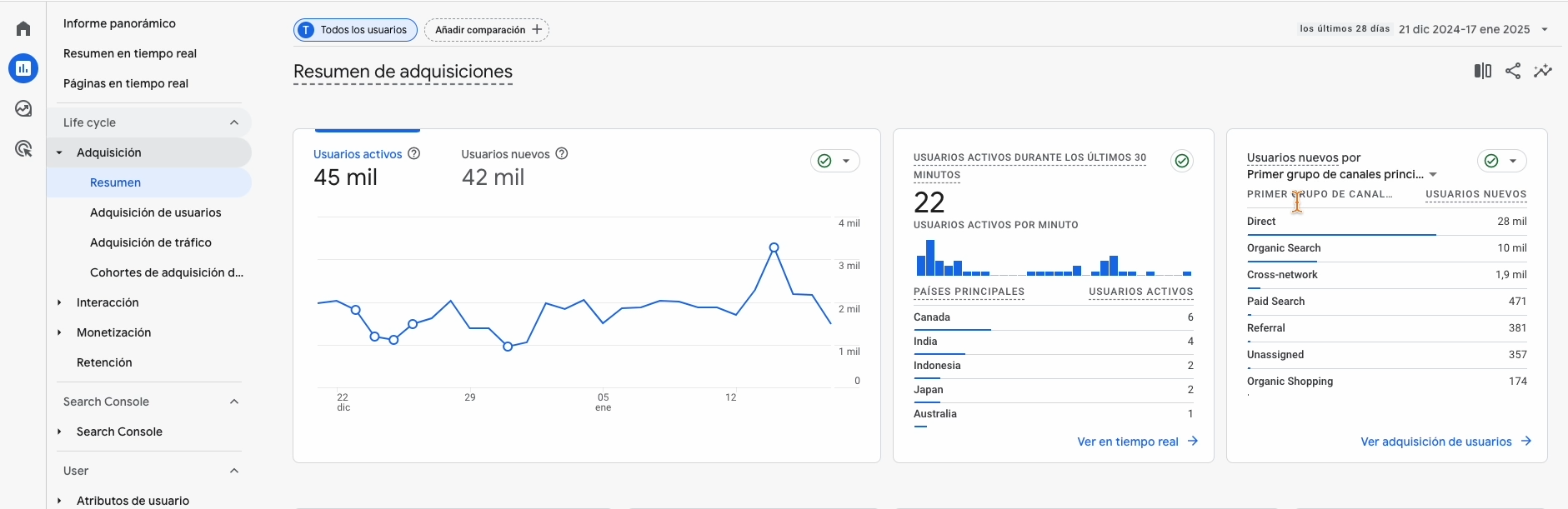The width and height of the screenshot is (1568, 509).
Task: Open the Reports icon in left rail
Action: pos(23,68)
